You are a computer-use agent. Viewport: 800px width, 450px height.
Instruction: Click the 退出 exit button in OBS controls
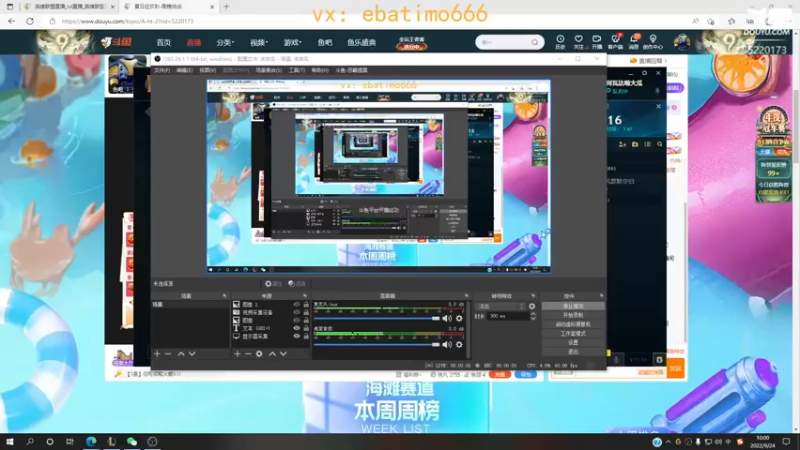pyautogui.click(x=573, y=352)
